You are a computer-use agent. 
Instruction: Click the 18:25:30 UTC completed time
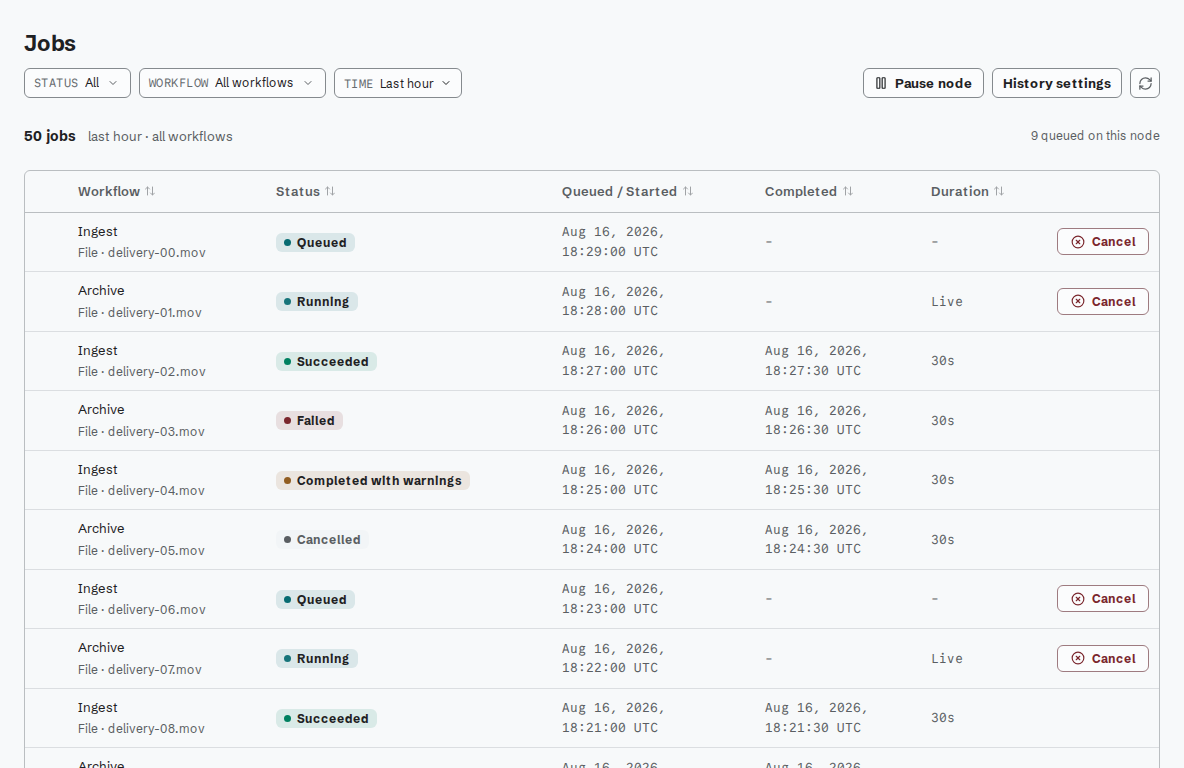pos(812,489)
